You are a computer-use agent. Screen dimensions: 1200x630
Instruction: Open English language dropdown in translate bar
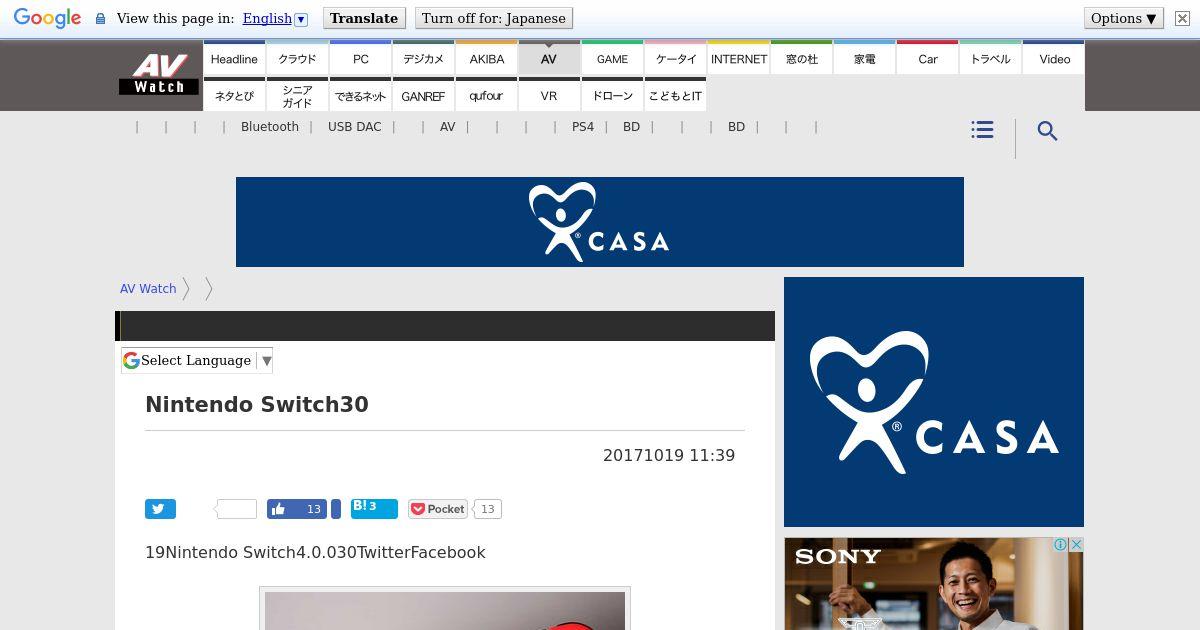(x=275, y=18)
